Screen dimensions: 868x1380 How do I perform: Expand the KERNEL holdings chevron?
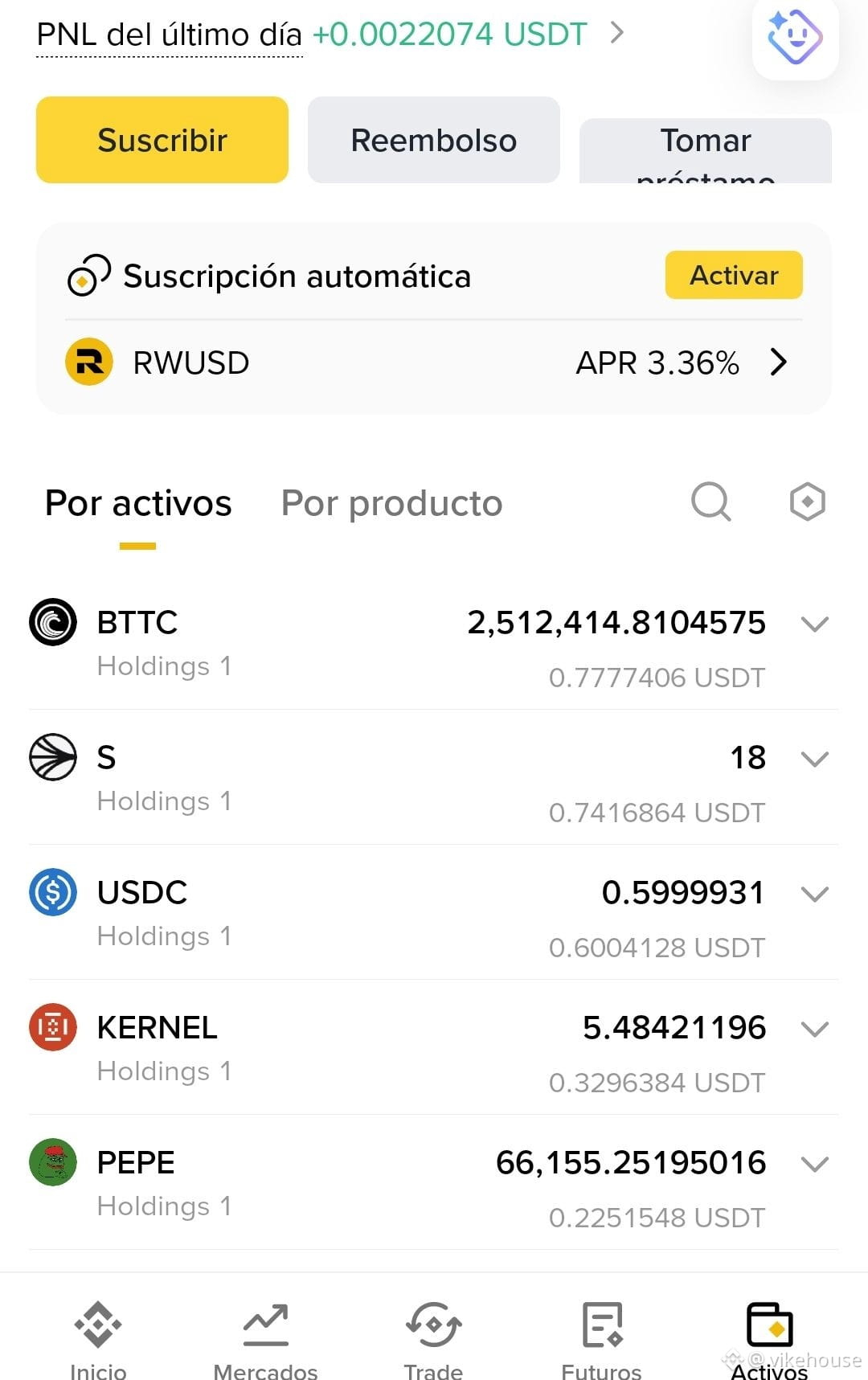point(815,1029)
